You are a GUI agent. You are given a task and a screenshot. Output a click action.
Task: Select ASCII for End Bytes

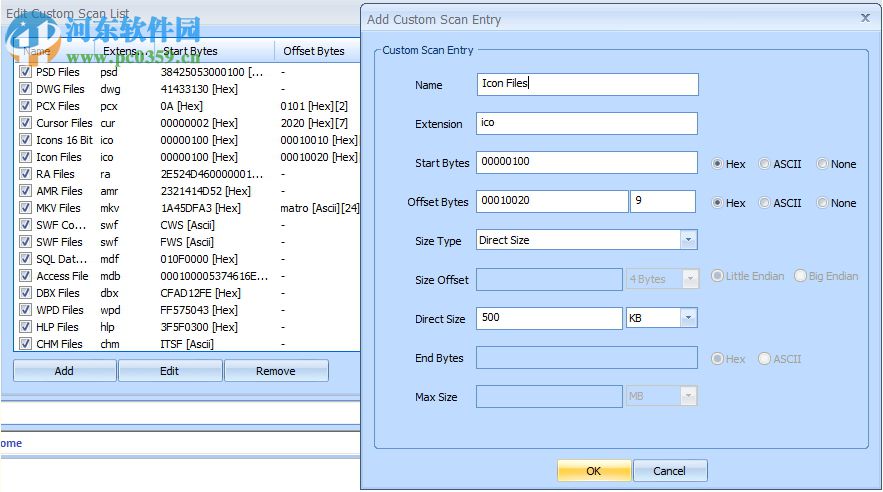tap(764, 359)
